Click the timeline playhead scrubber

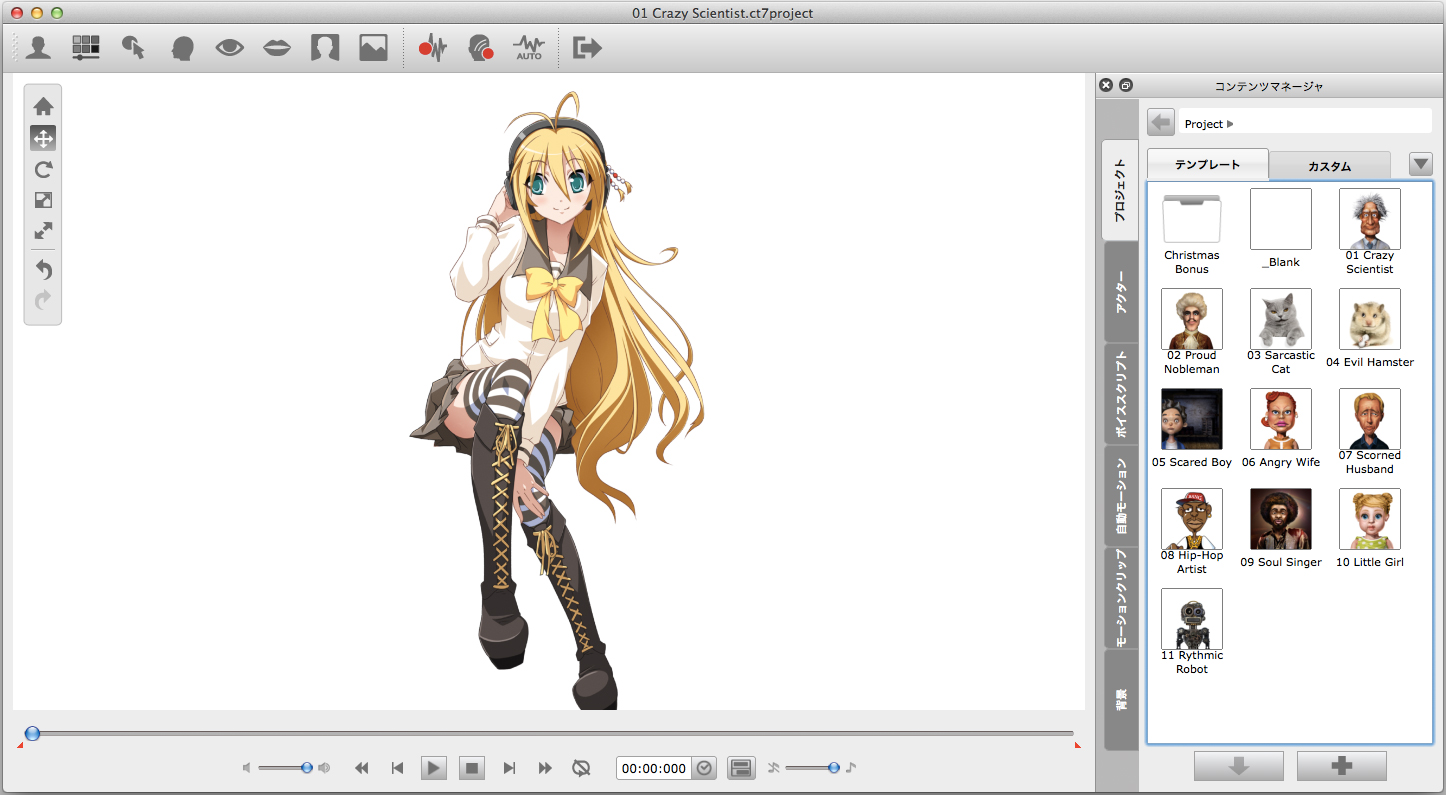pyautogui.click(x=32, y=733)
